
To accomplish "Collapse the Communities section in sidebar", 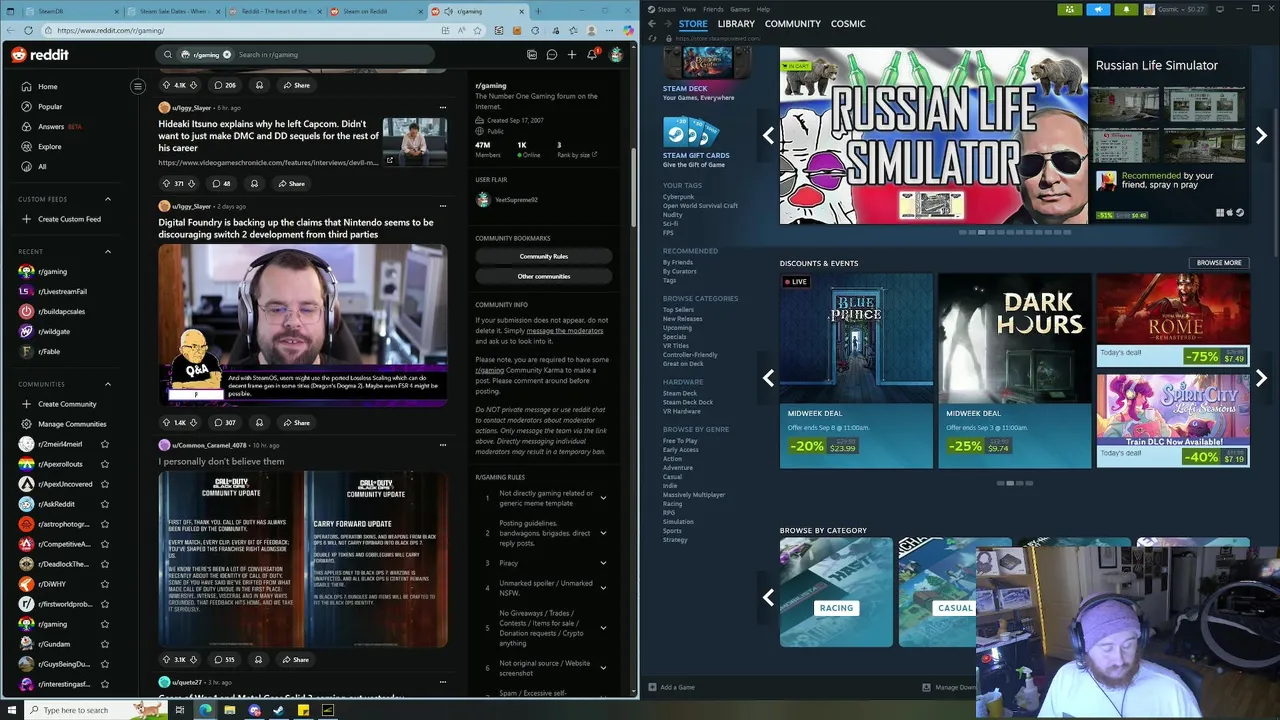I will pyautogui.click(x=108, y=384).
